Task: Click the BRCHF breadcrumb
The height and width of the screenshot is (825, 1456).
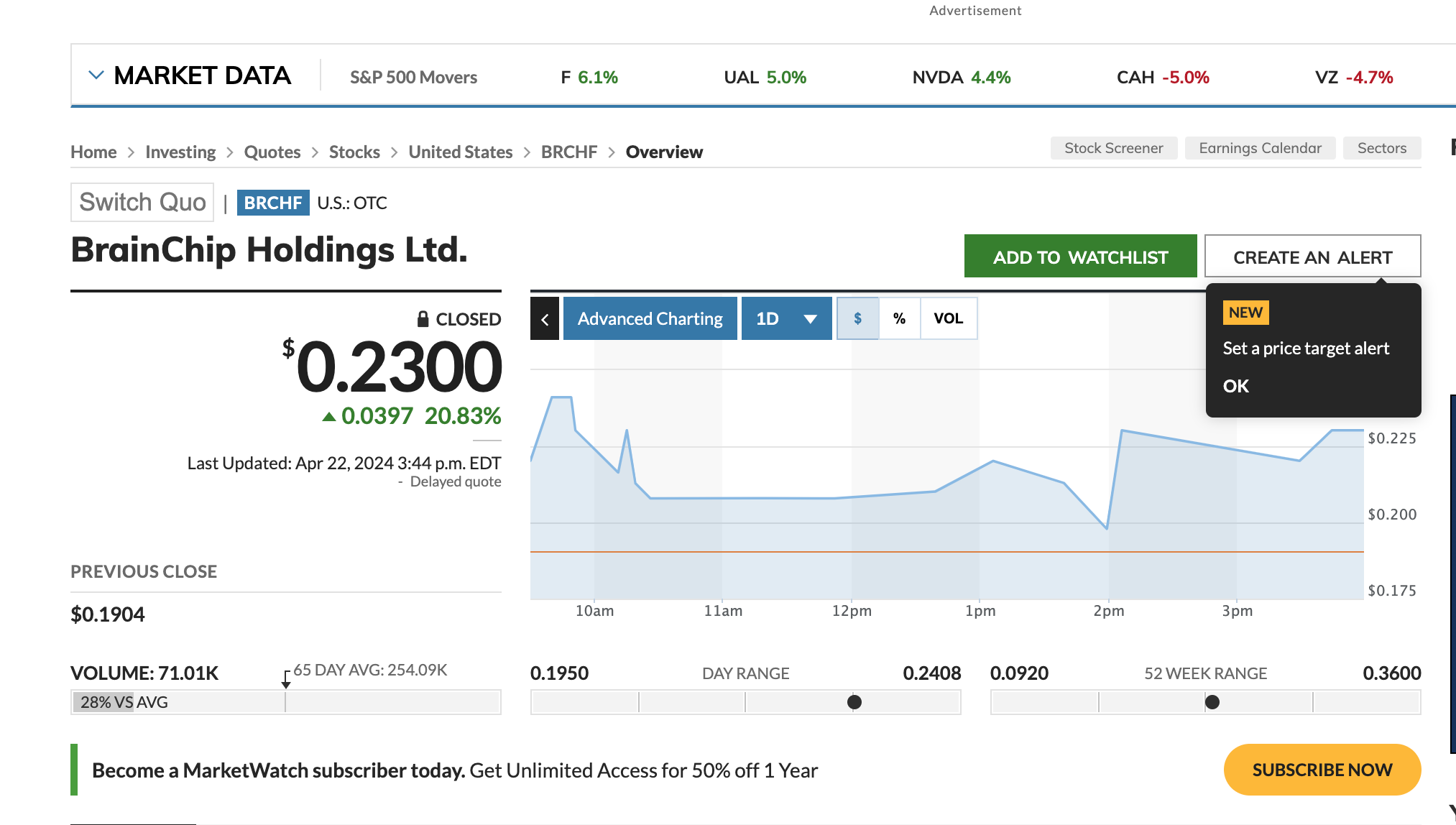Action: click(x=569, y=152)
